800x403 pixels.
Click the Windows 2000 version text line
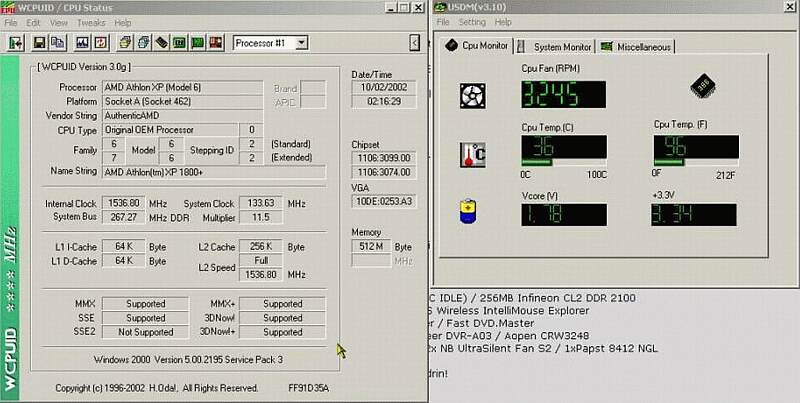pyautogui.click(x=188, y=360)
